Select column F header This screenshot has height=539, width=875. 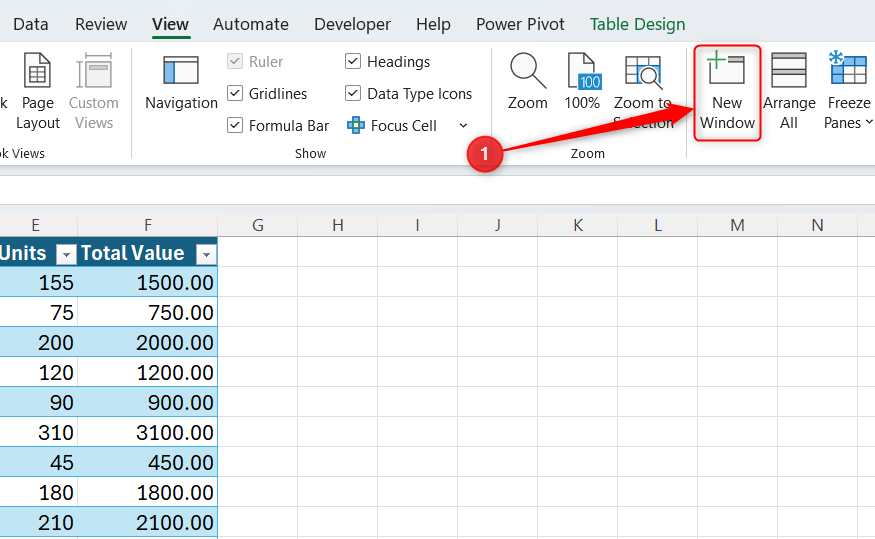coord(147,225)
